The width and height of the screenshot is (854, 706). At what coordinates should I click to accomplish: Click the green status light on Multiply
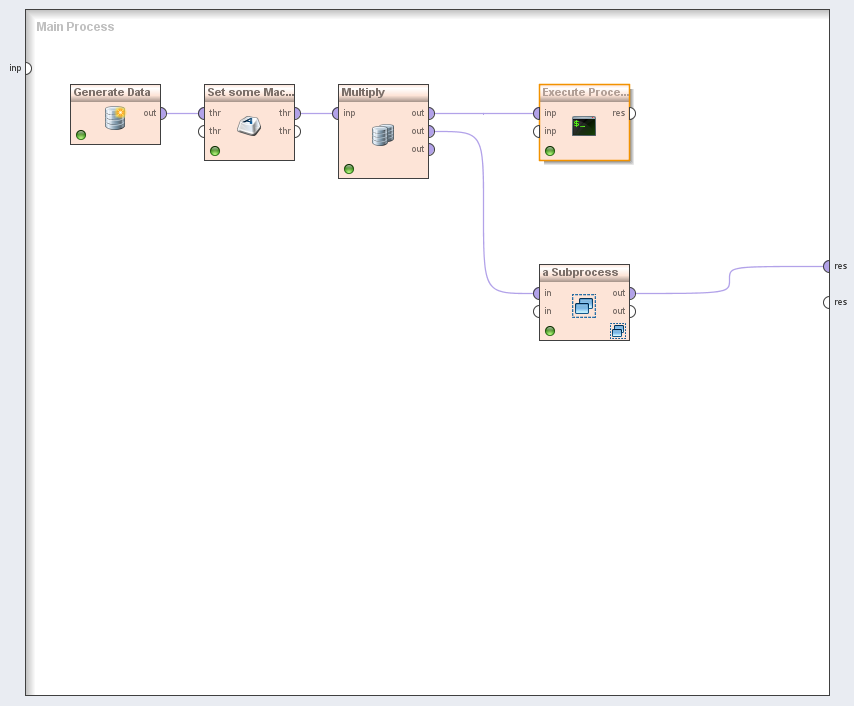click(x=349, y=169)
